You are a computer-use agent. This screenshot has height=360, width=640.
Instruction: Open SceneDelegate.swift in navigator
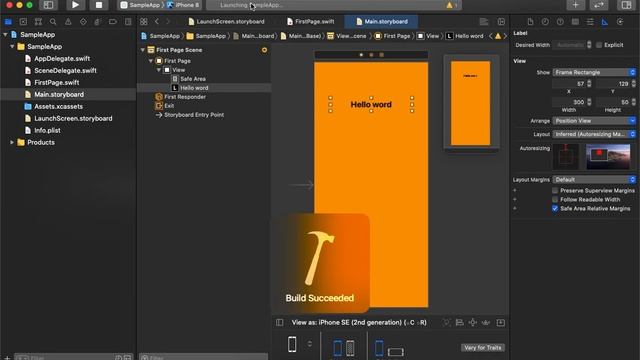click(x=65, y=71)
